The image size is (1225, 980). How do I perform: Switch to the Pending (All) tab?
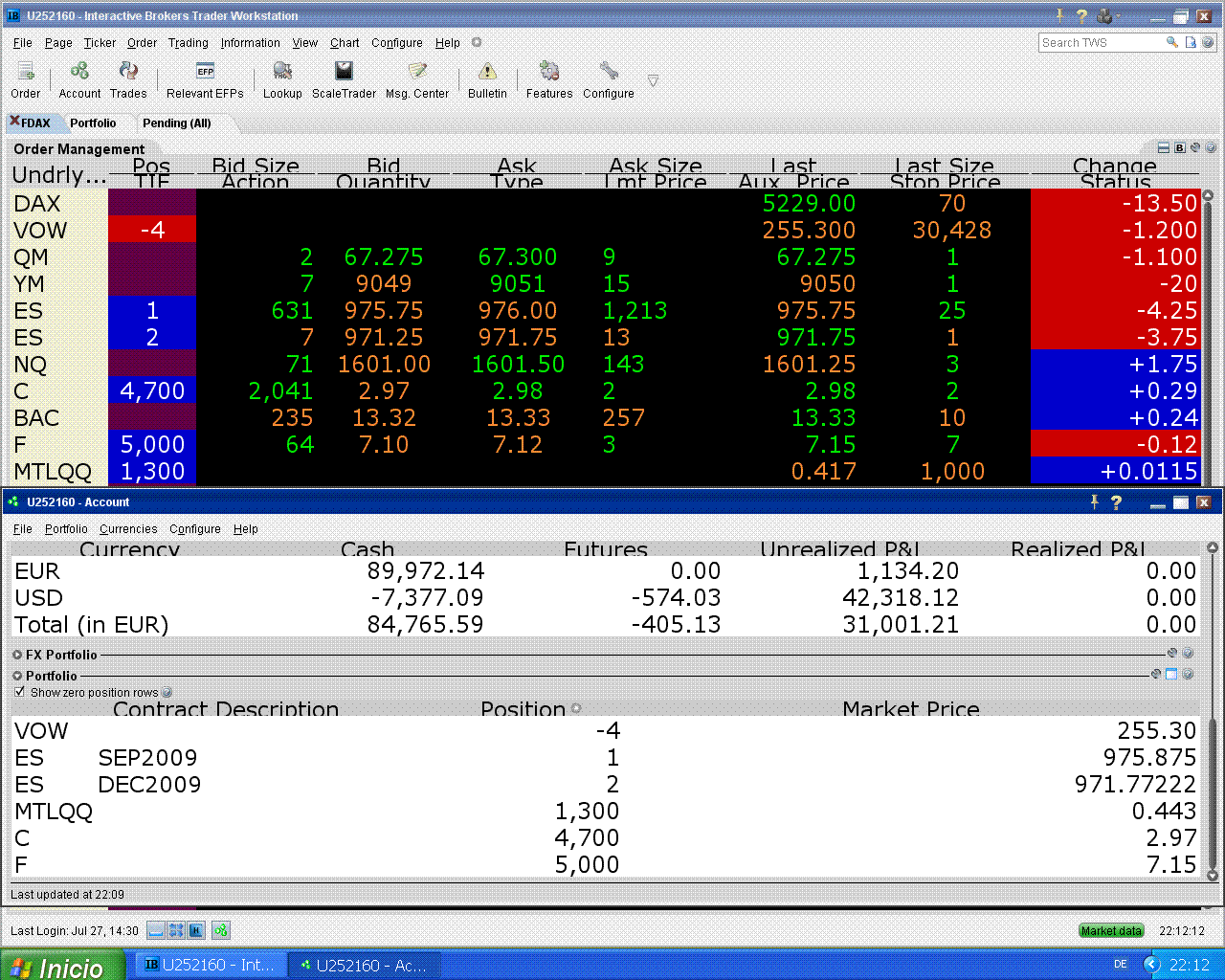tap(176, 123)
